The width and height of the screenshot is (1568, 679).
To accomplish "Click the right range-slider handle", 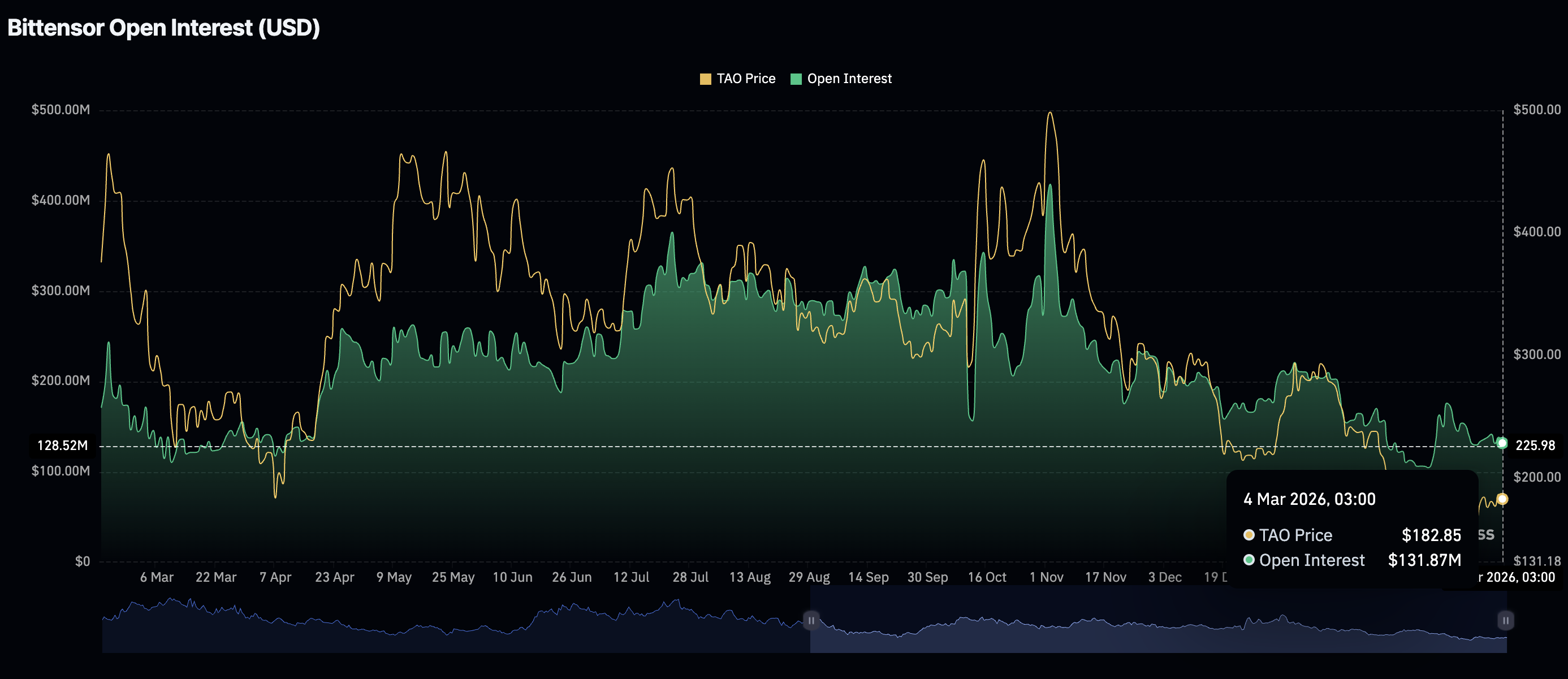I will (x=1505, y=621).
